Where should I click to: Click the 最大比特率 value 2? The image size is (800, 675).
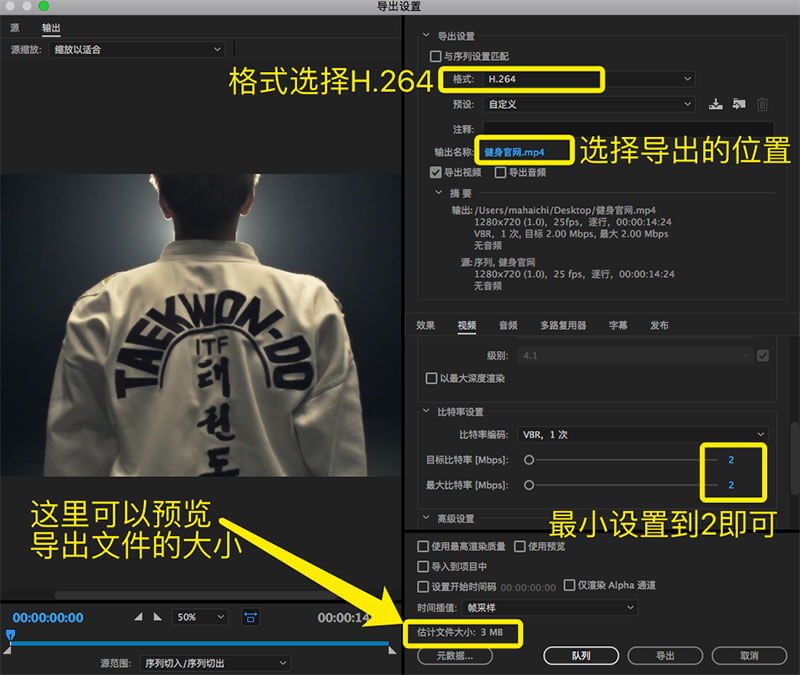(731, 485)
